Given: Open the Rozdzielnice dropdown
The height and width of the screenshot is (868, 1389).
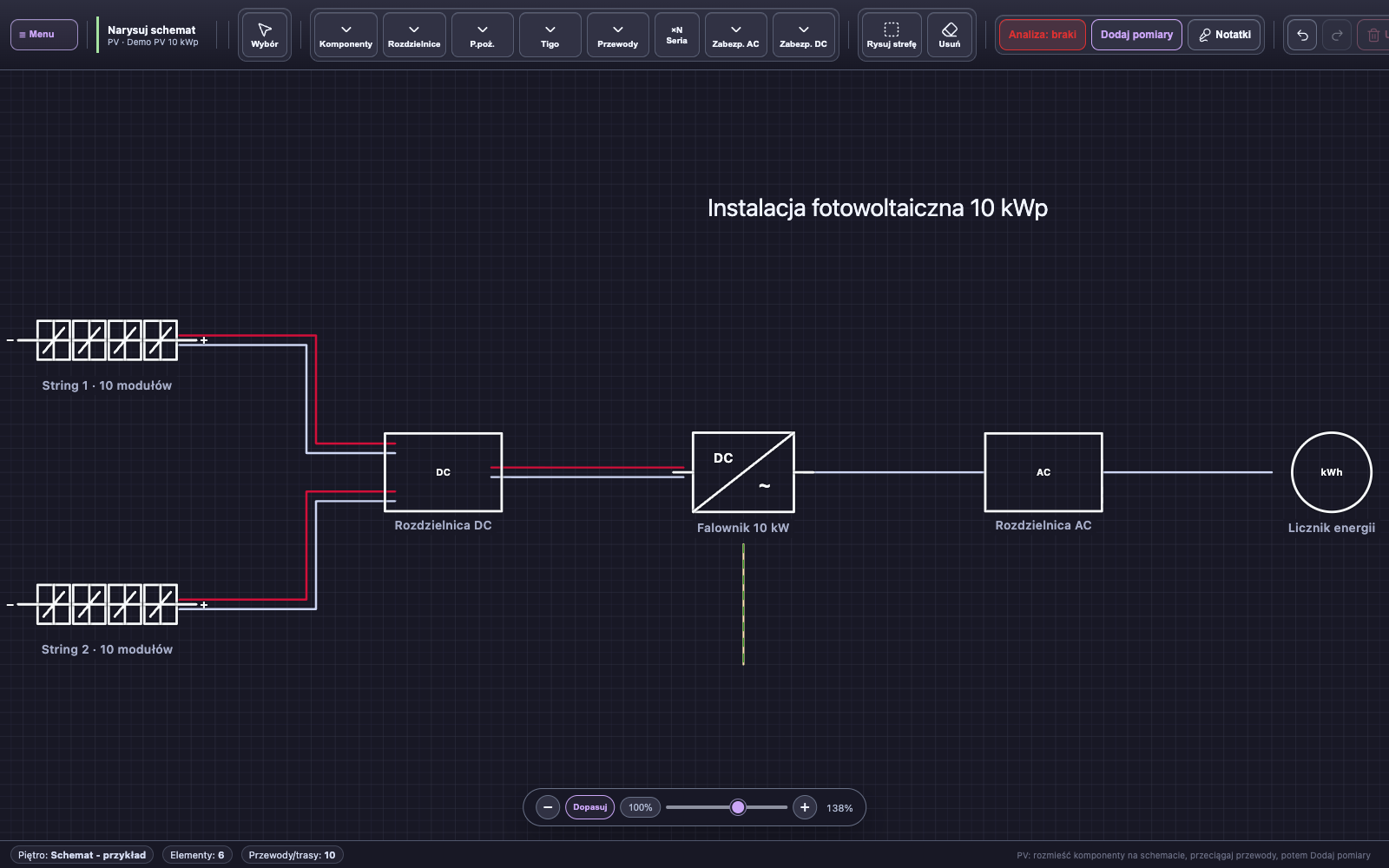Looking at the screenshot, I should tap(414, 35).
